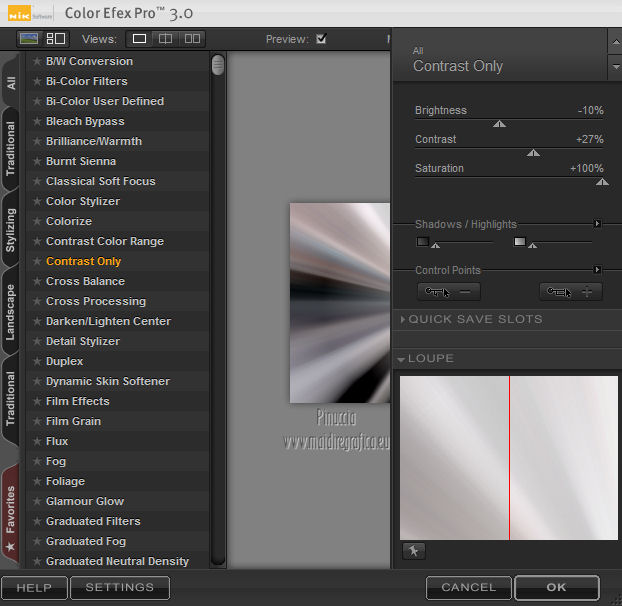Open the Favorites category tab
The image size is (622, 606).
tap(11, 514)
